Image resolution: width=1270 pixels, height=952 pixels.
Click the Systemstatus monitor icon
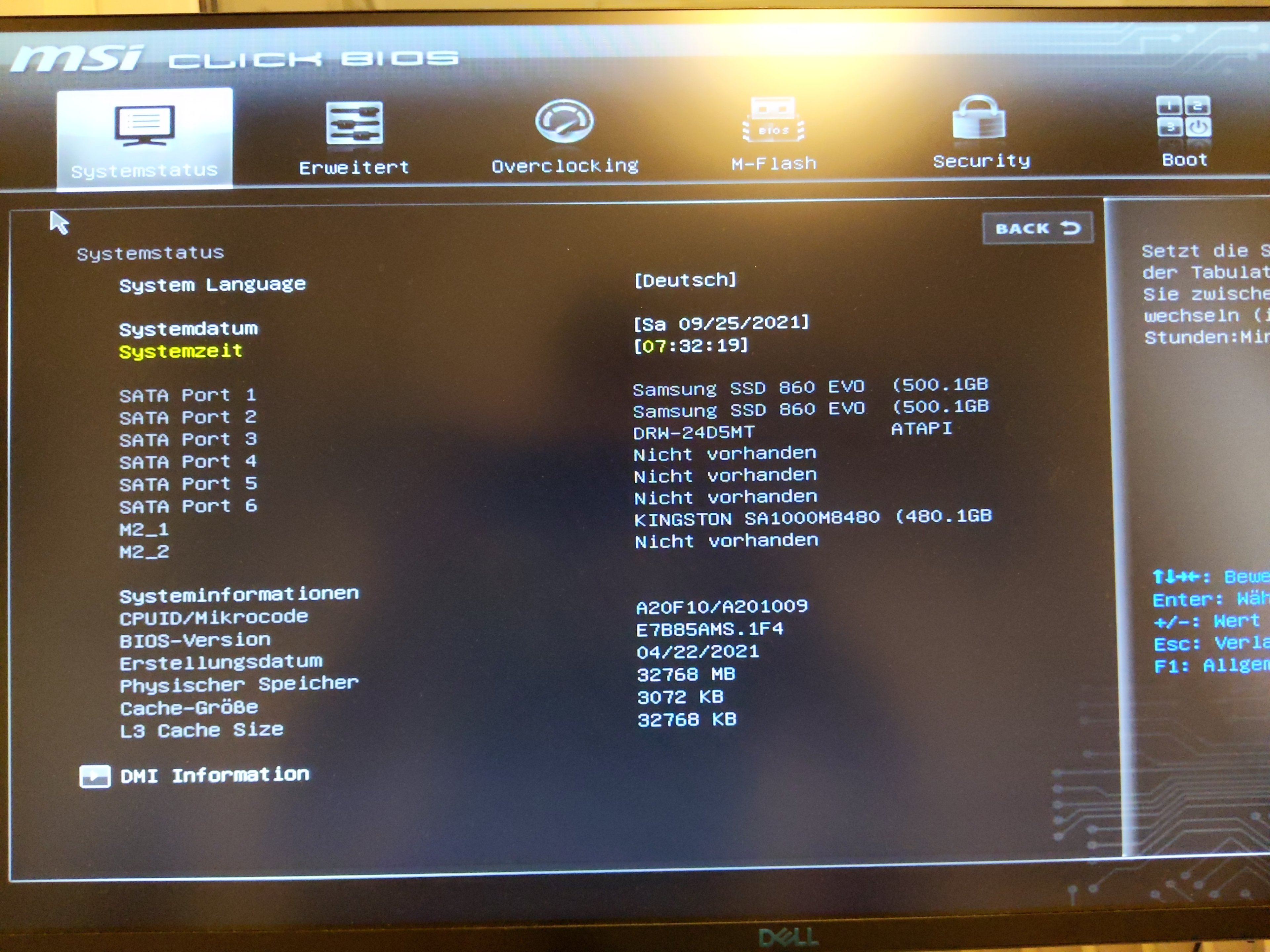click(x=144, y=125)
